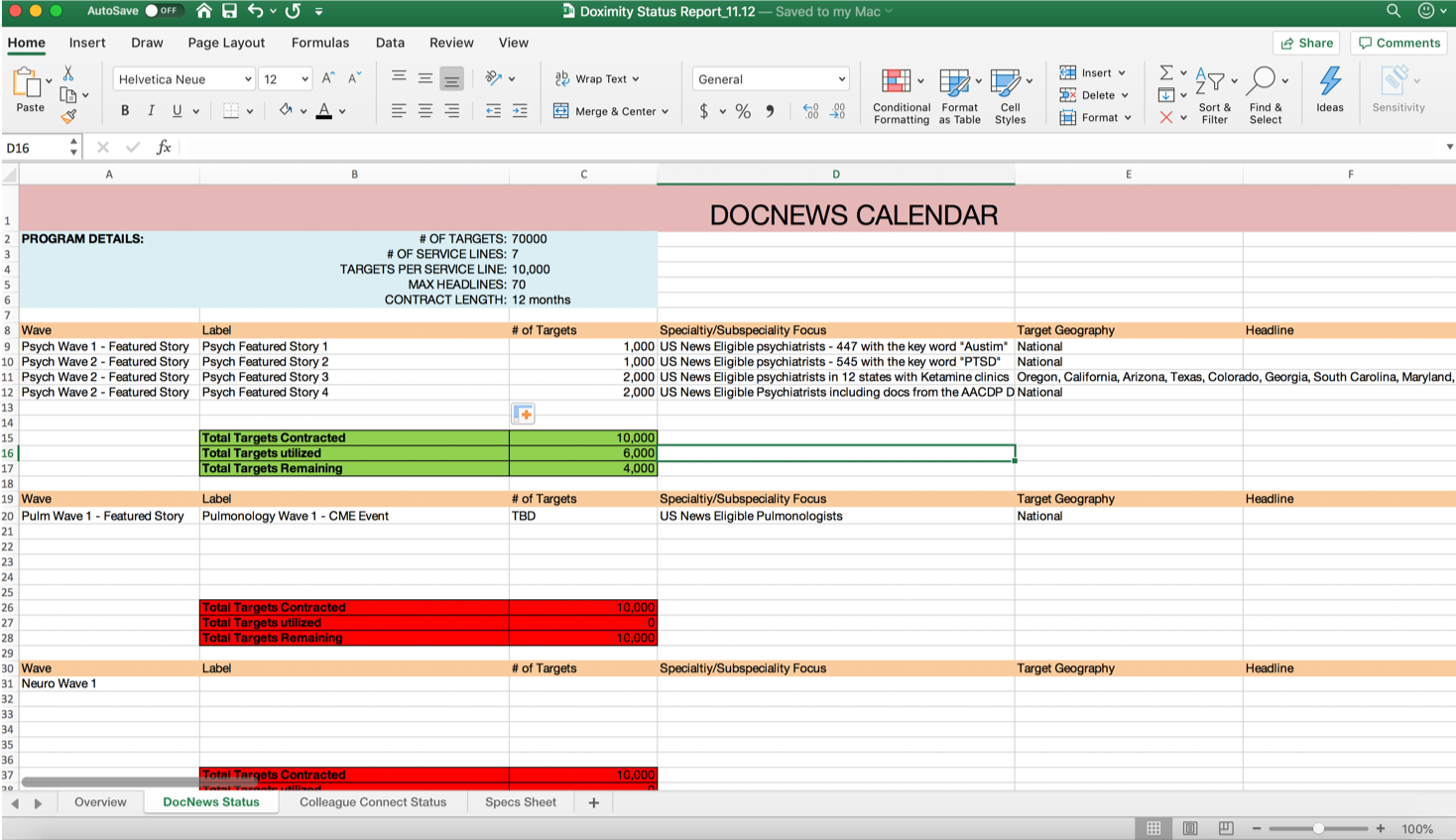The width and height of the screenshot is (1456, 840).
Task: Apply the fill color bucket
Action: pyautogui.click(x=286, y=110)
